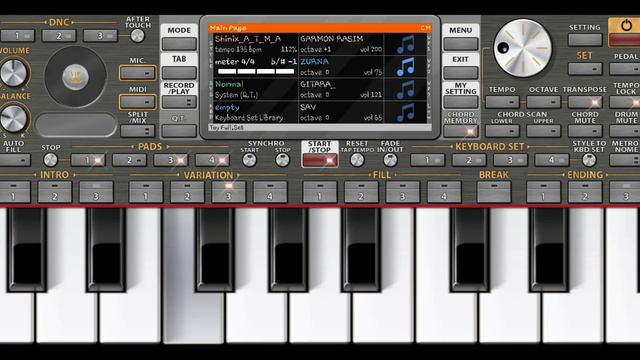The image size is (640, 360).
Task: Open the Mode button
Action: (x=179, y=44)
